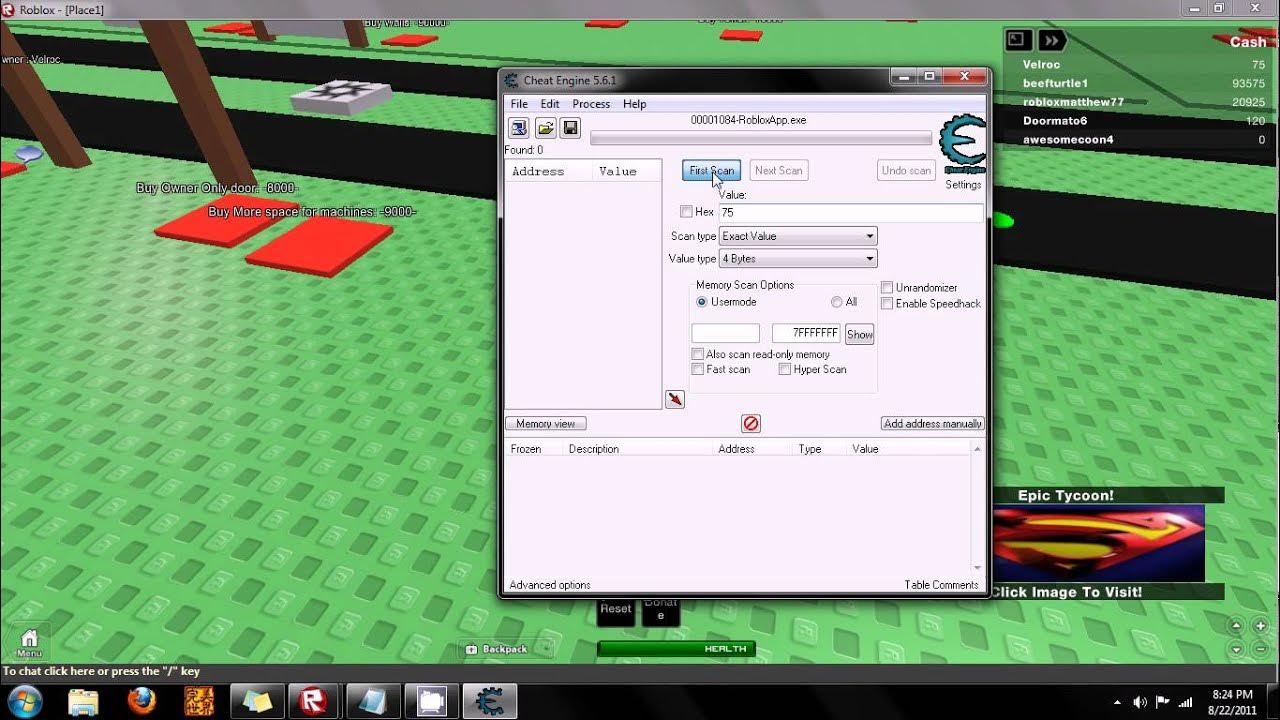Click the First Scan button

(x=712, y=171)
